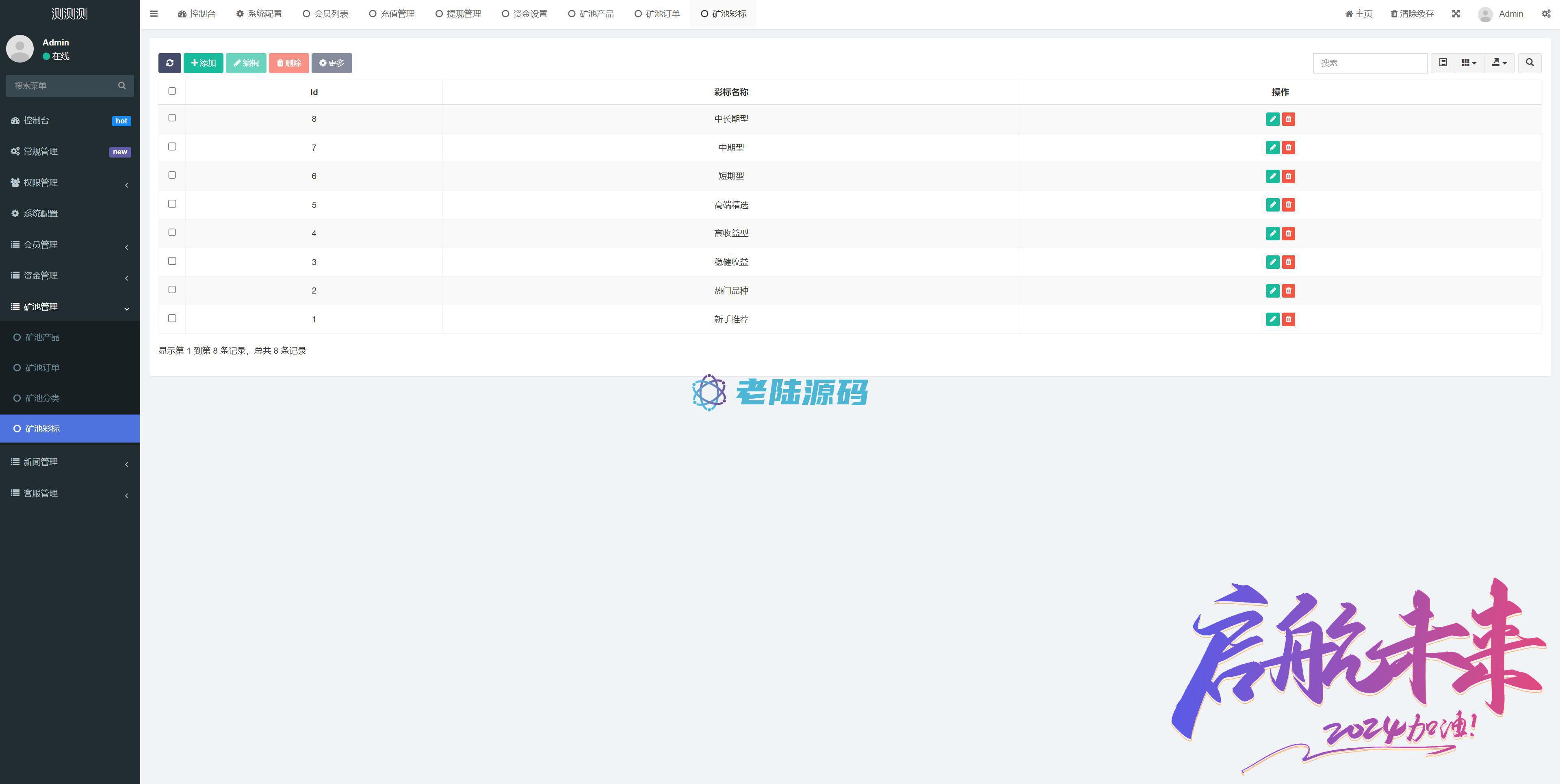Delete the 短期型 row via trash icon
The width and height of the screenshot is (1560, 784).
coord(1288,176)
